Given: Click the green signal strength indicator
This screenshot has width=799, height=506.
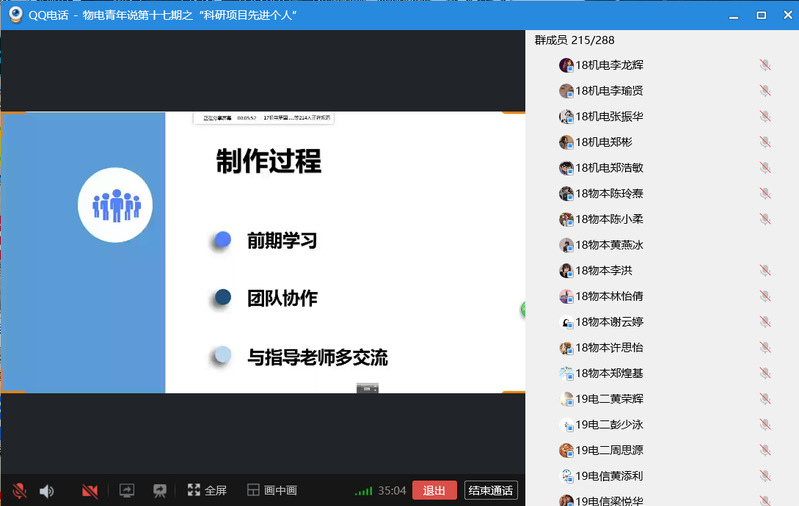Looking at the screenshot, I should pos(364,491).
